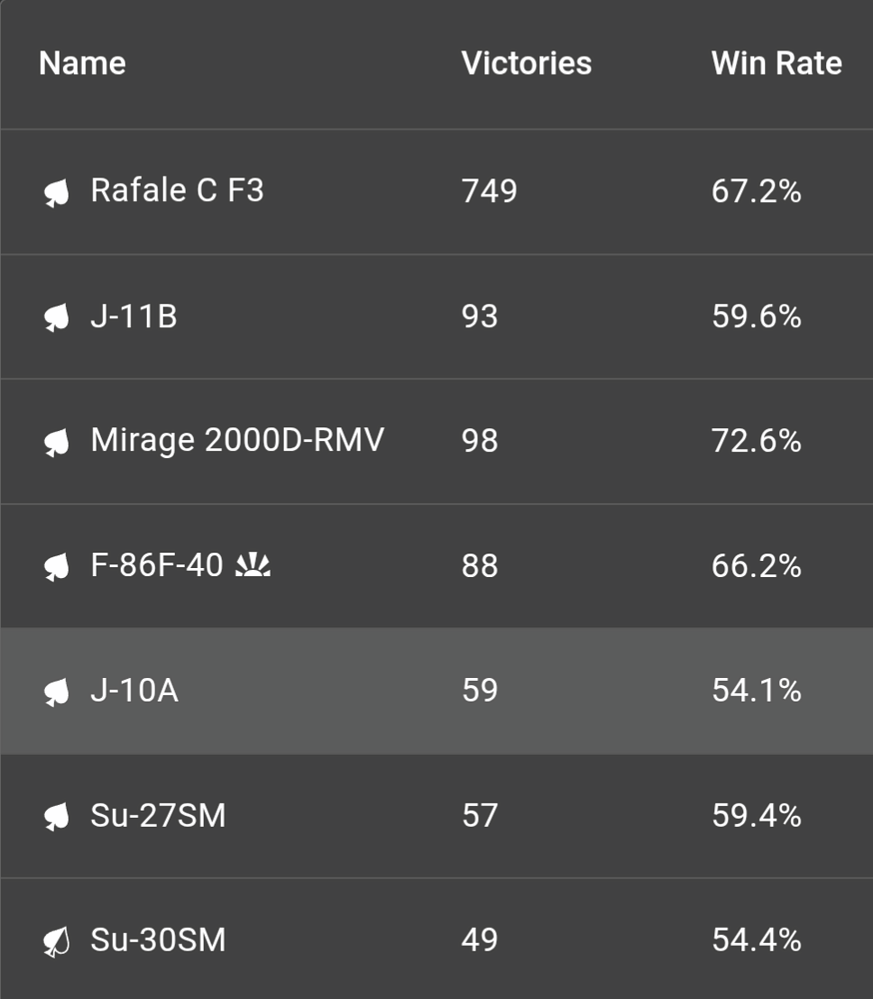Select the highlighted J-10A name
The width and height of the screenshot is (873, 999).
(x=134, y=691)
